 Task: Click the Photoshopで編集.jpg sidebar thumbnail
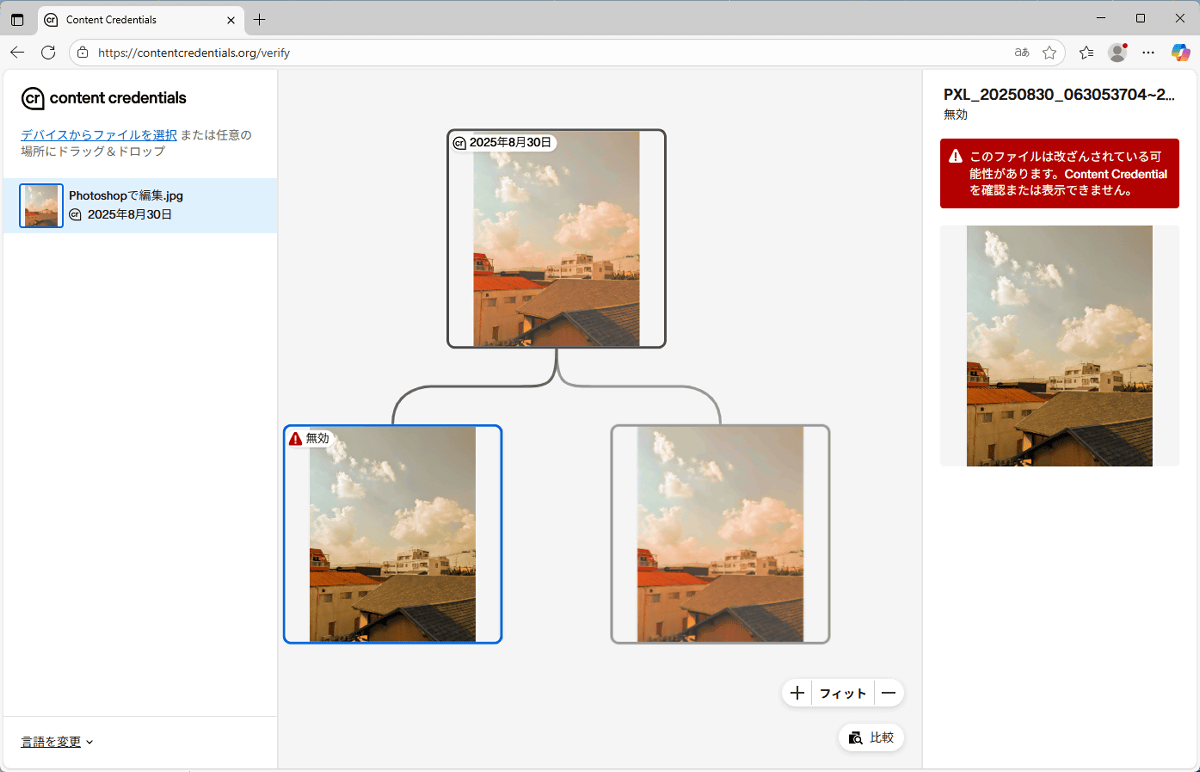tap(41, 206)
